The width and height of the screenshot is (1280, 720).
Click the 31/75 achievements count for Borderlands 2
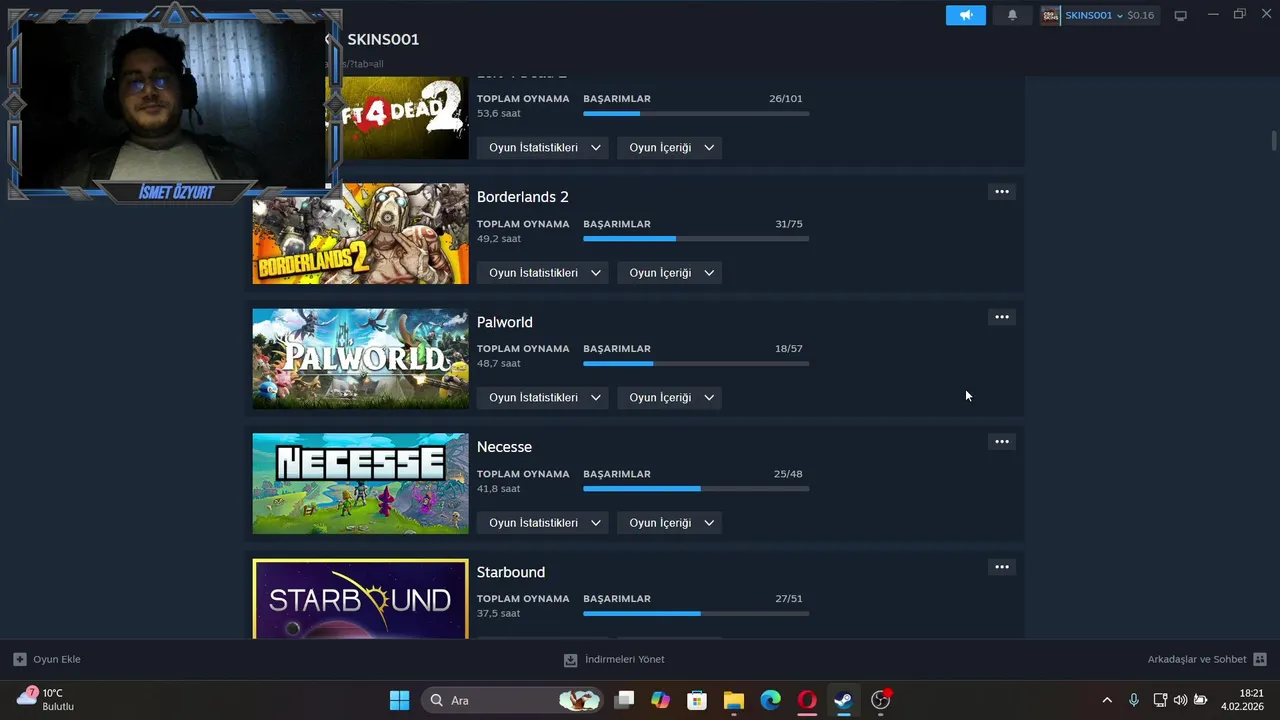[x=789, y=224]
